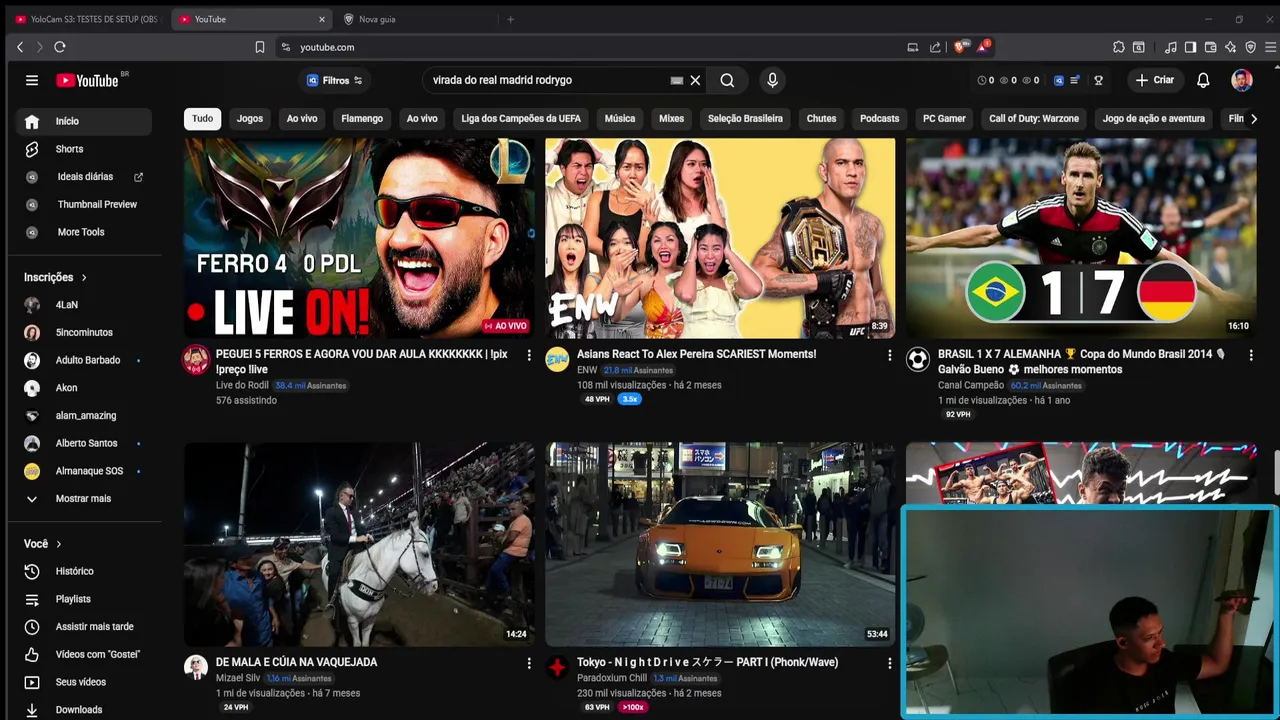
Task: Clear the search query with X
Action: point(695,80)
